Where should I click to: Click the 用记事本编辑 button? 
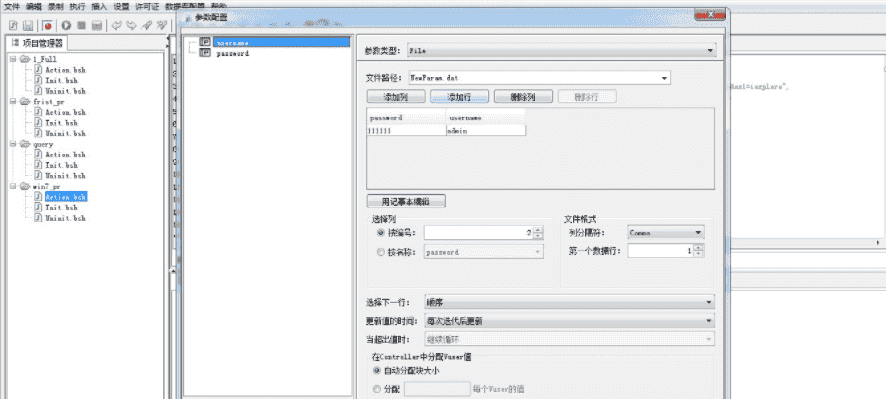pos(406,201)
